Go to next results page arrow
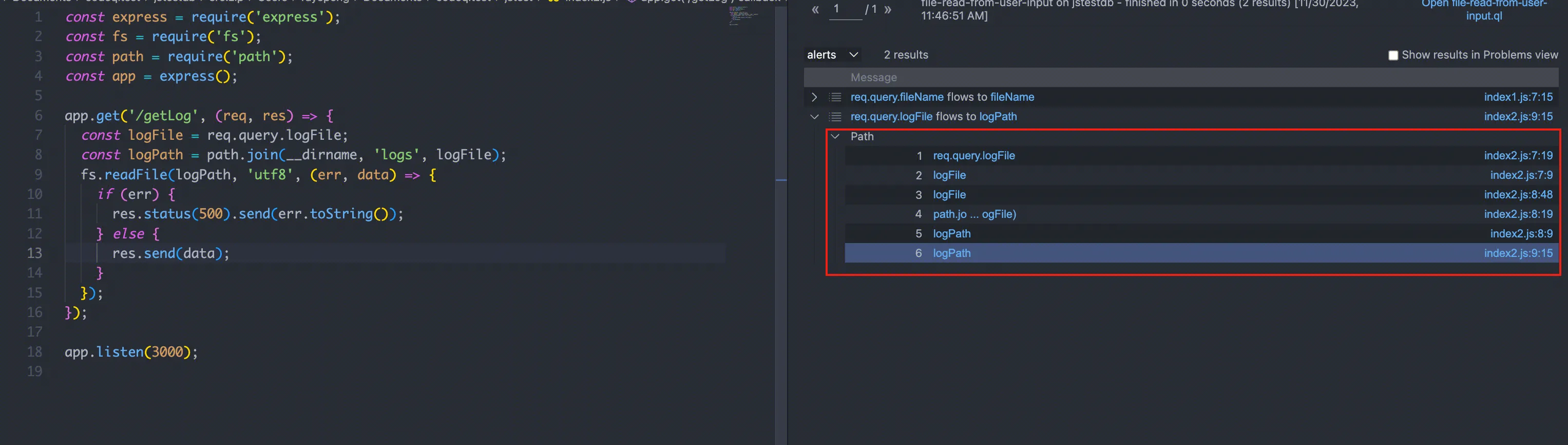 [888, 10]
